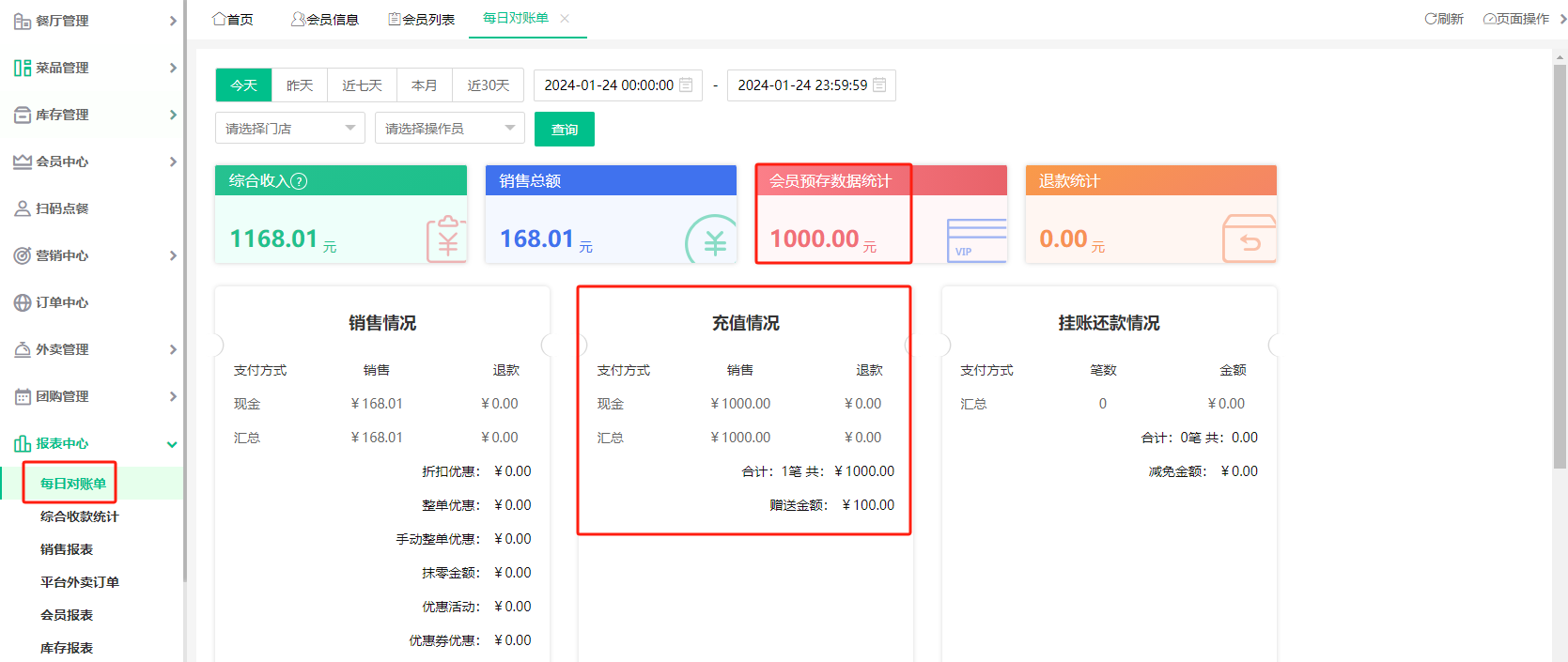Switch to the 首页 tab
This screenshot has width=1568, height=662.
[x=232, y=19]
